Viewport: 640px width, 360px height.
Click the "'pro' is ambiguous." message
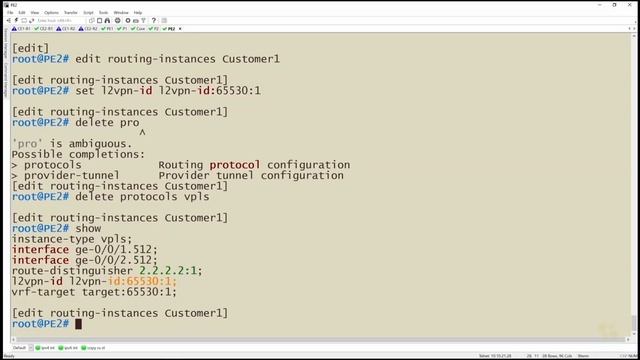[x=72, y=144]
